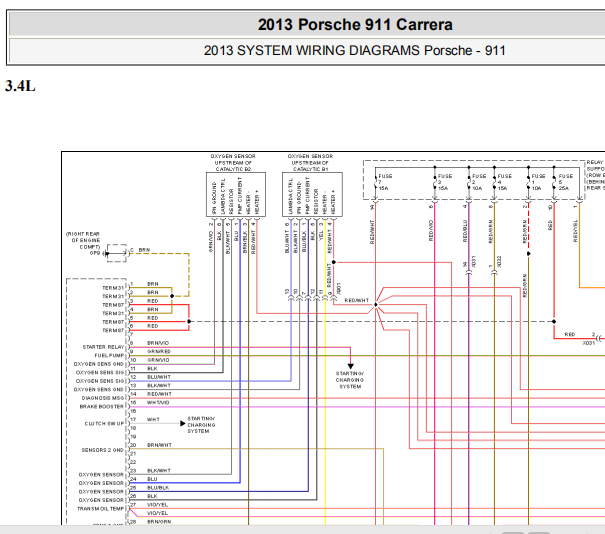Click the BRN/GRN wire label at pin 28
Image resolution: width=605 pixels, height=534 pixels.
click(159, 521)
